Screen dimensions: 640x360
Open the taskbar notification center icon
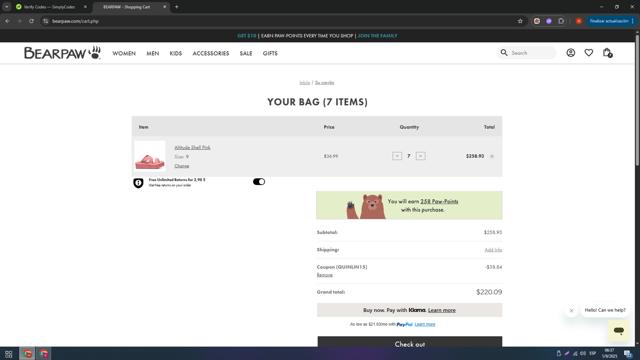coord(628,354)
